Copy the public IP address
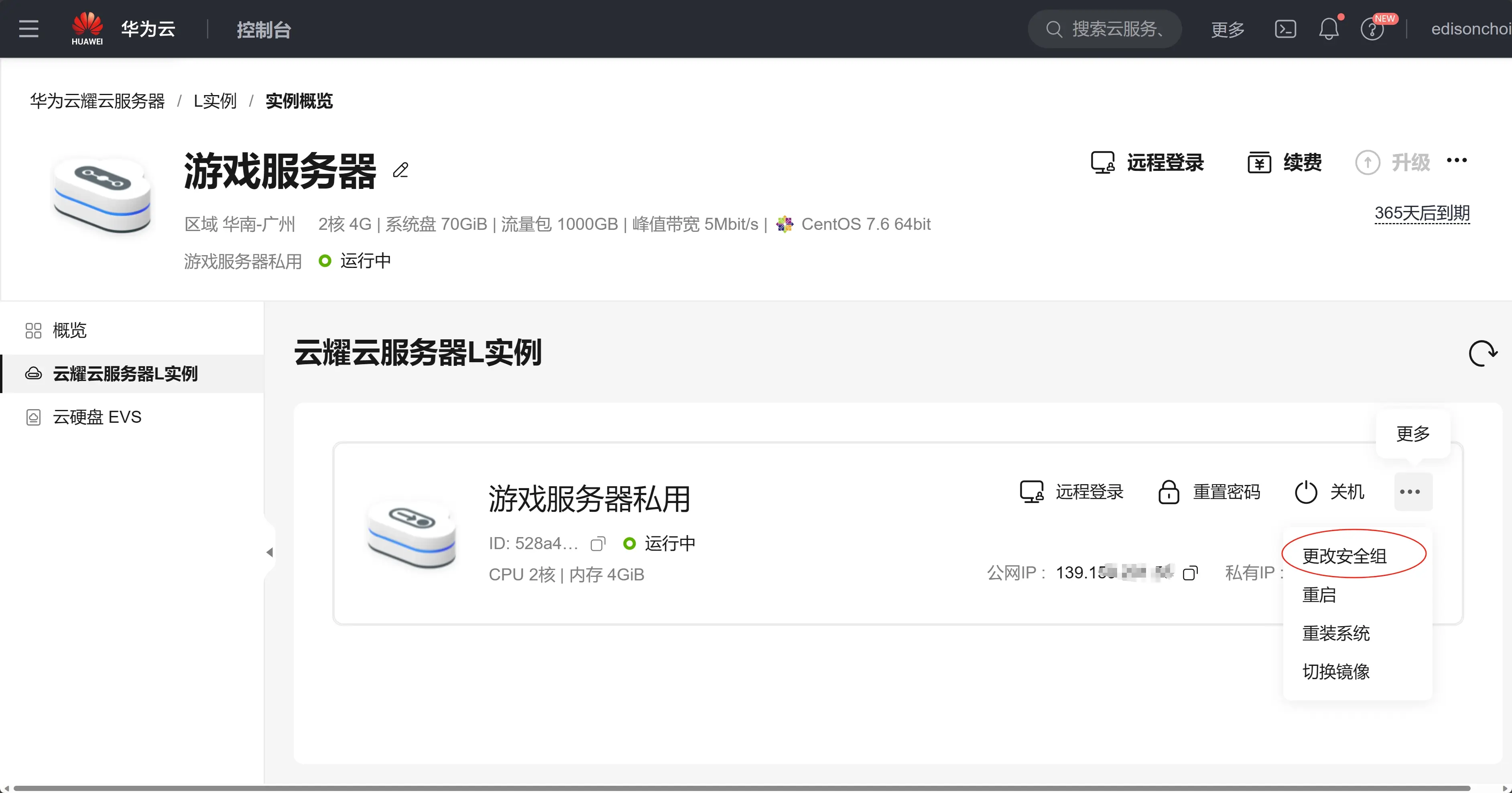 click(1190, 573)
